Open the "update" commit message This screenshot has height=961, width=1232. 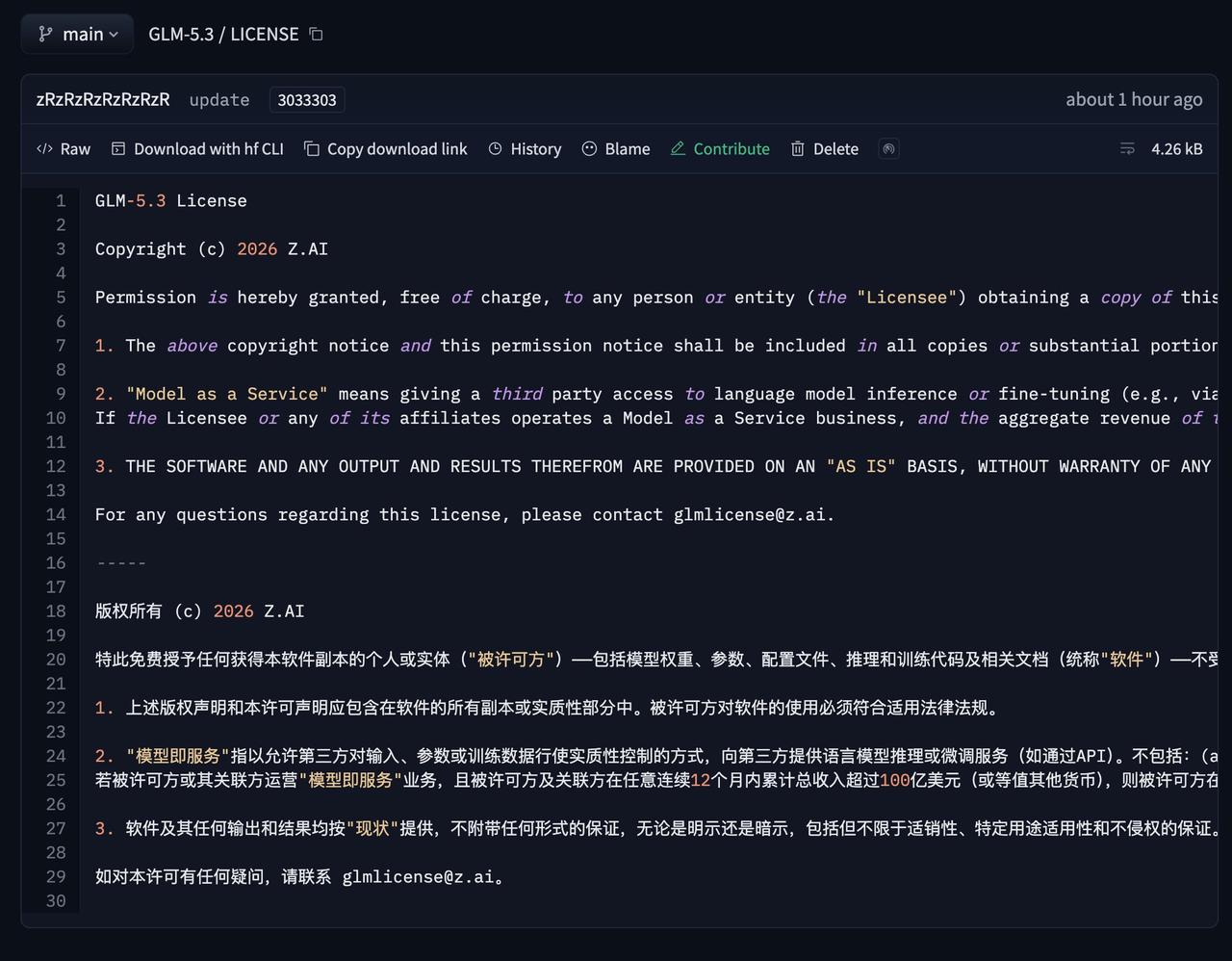coord(219,99)
